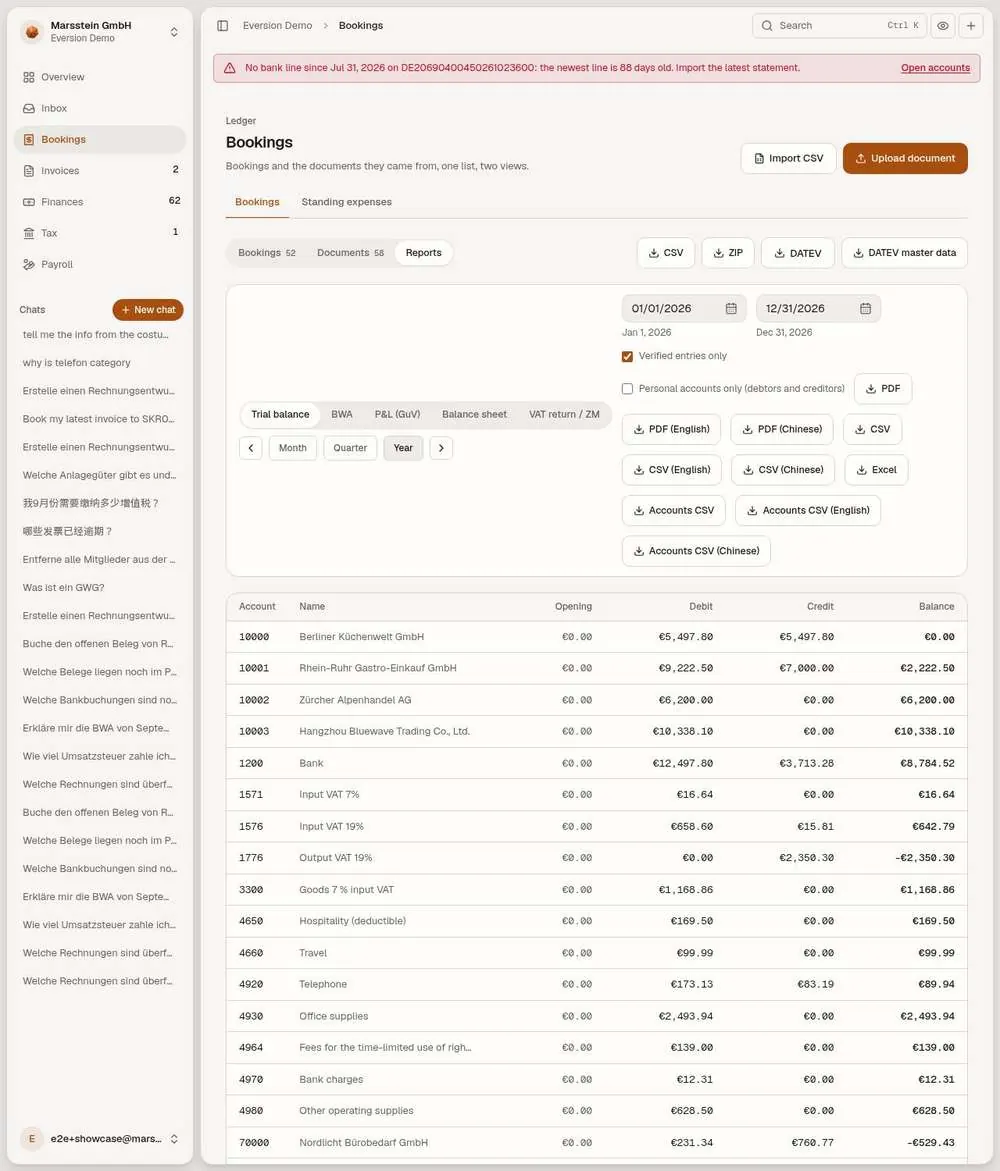The width and height of the screenshot is (1000, 1171).
Task: Select Bookings in the sidebar
Action: point(99,140)
